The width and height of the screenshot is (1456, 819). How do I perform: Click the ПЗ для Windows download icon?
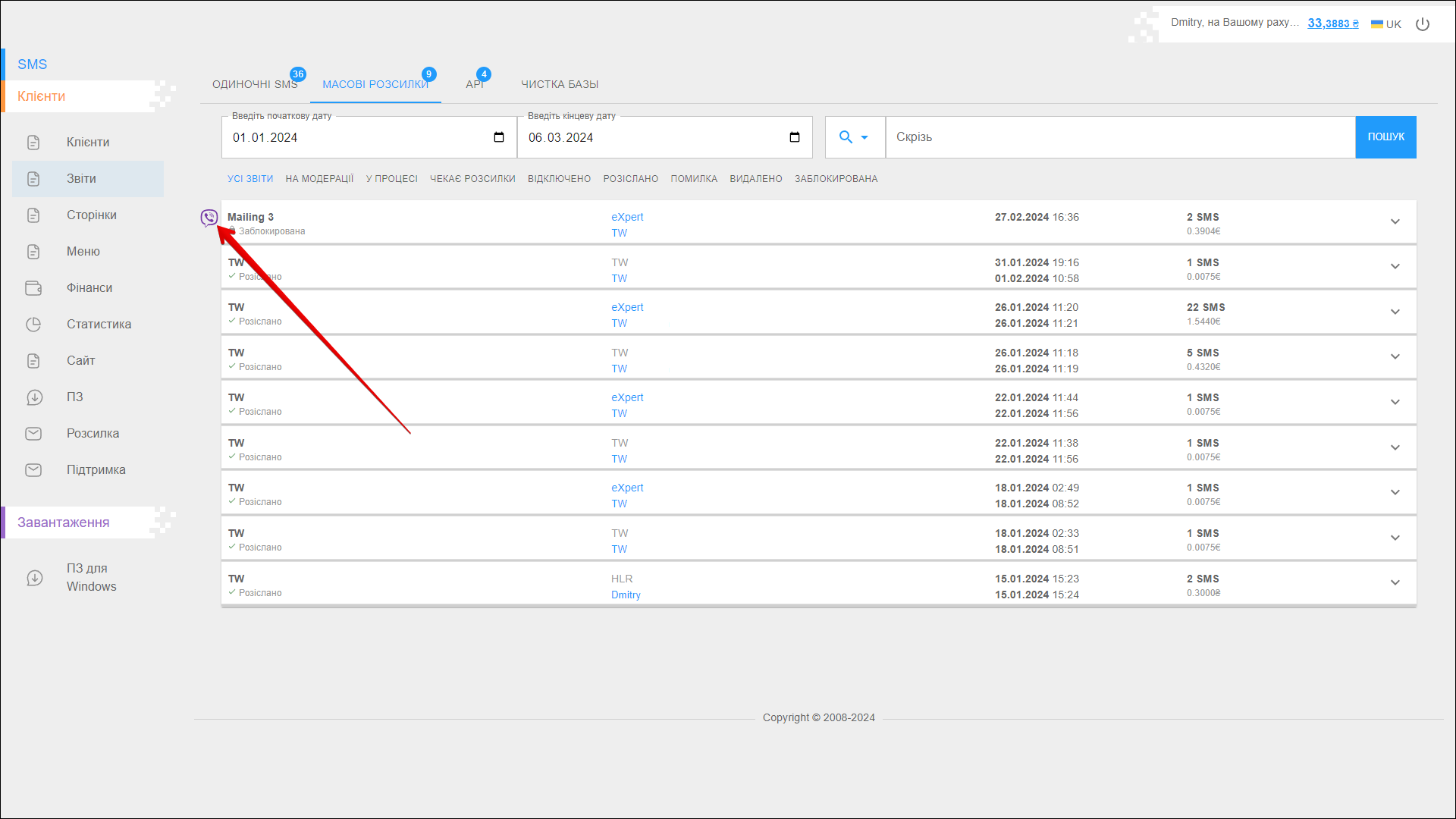pos(34,578)
